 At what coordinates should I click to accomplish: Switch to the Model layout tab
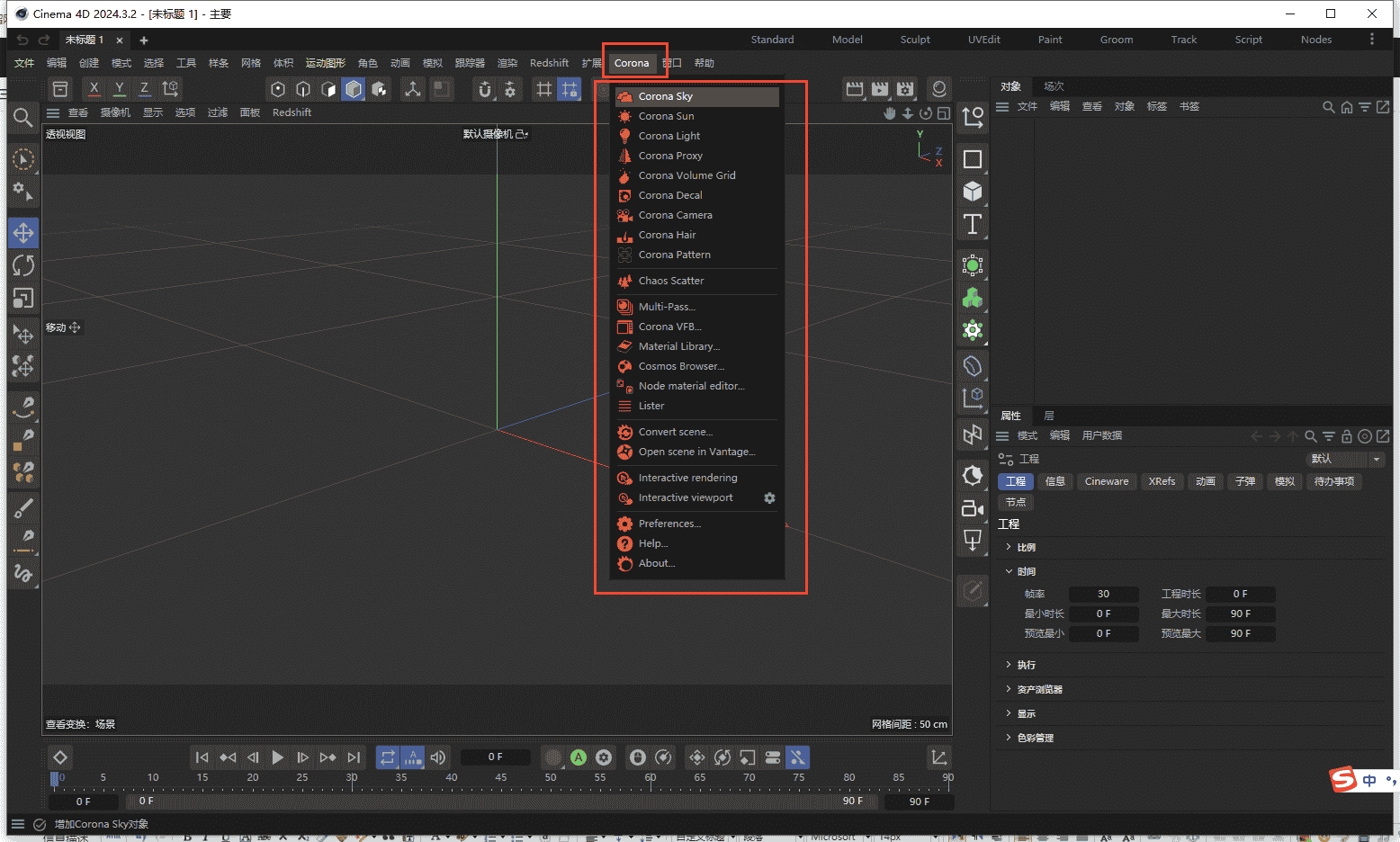pos(847,39)
